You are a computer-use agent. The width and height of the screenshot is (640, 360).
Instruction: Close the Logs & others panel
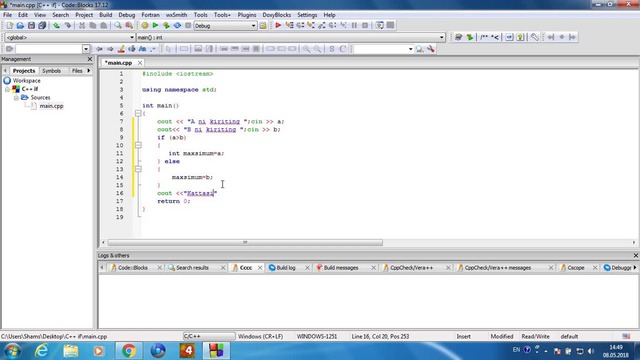(636, 256)
